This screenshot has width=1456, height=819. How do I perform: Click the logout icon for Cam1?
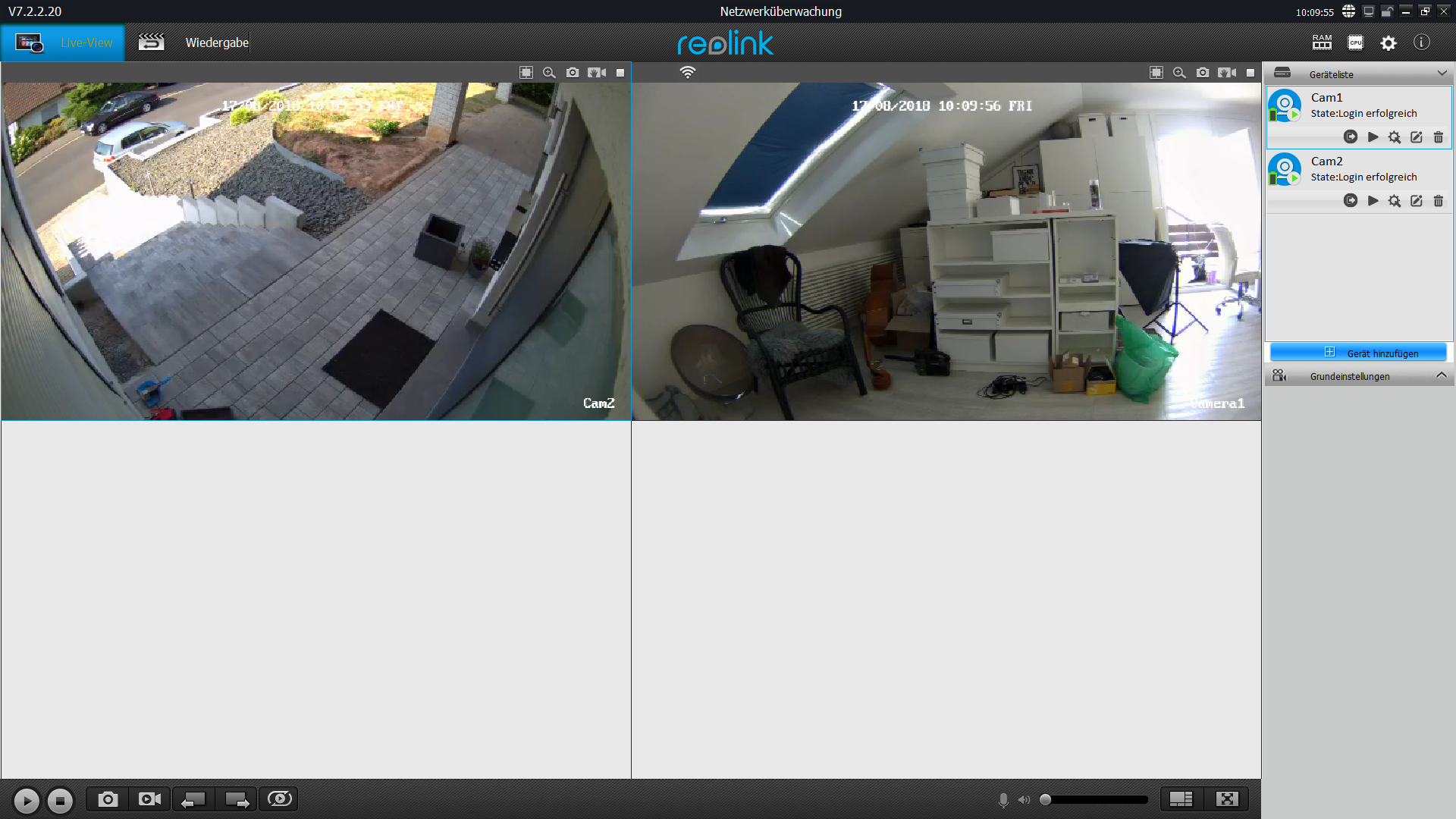pyautogui.click(x=1350, y=137)
